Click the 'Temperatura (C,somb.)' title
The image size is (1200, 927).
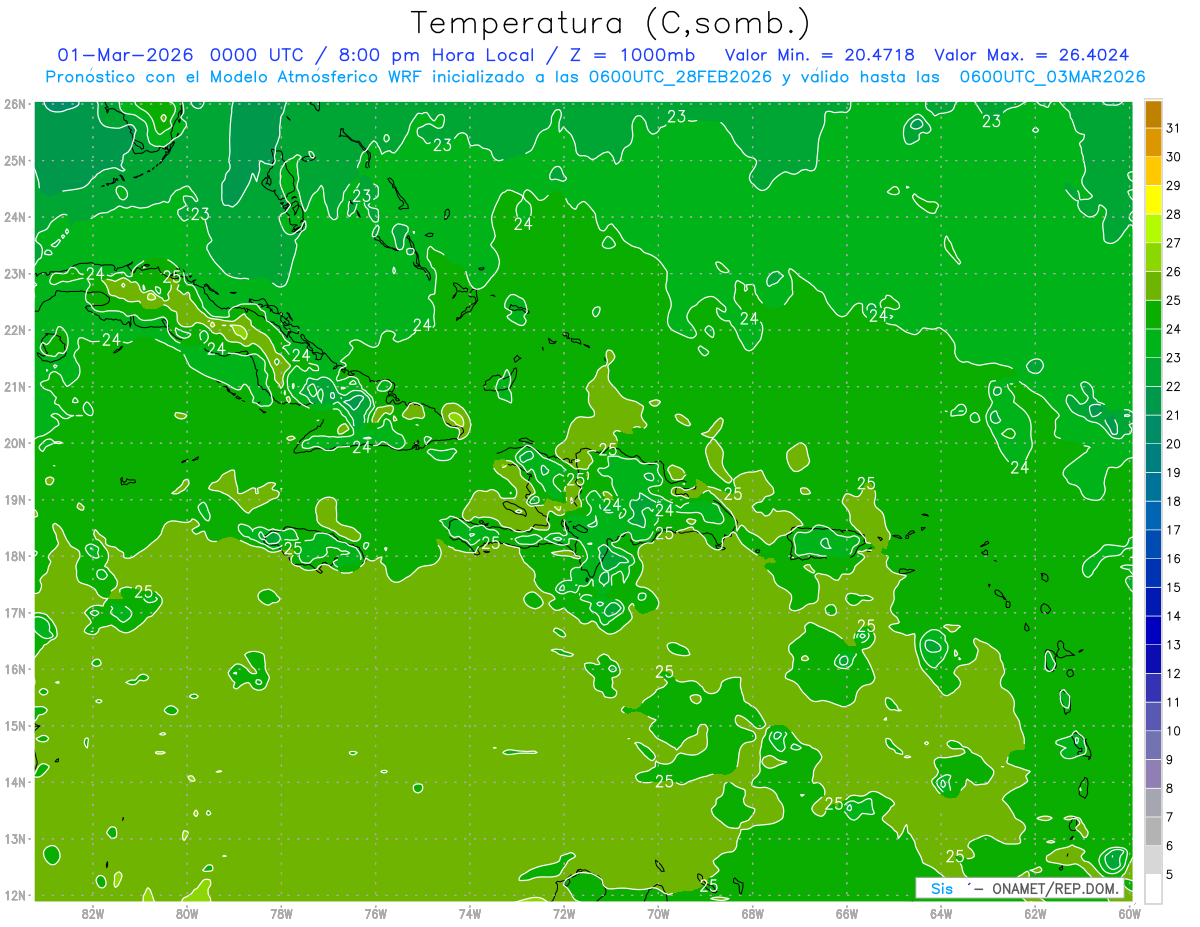[611, 23]
